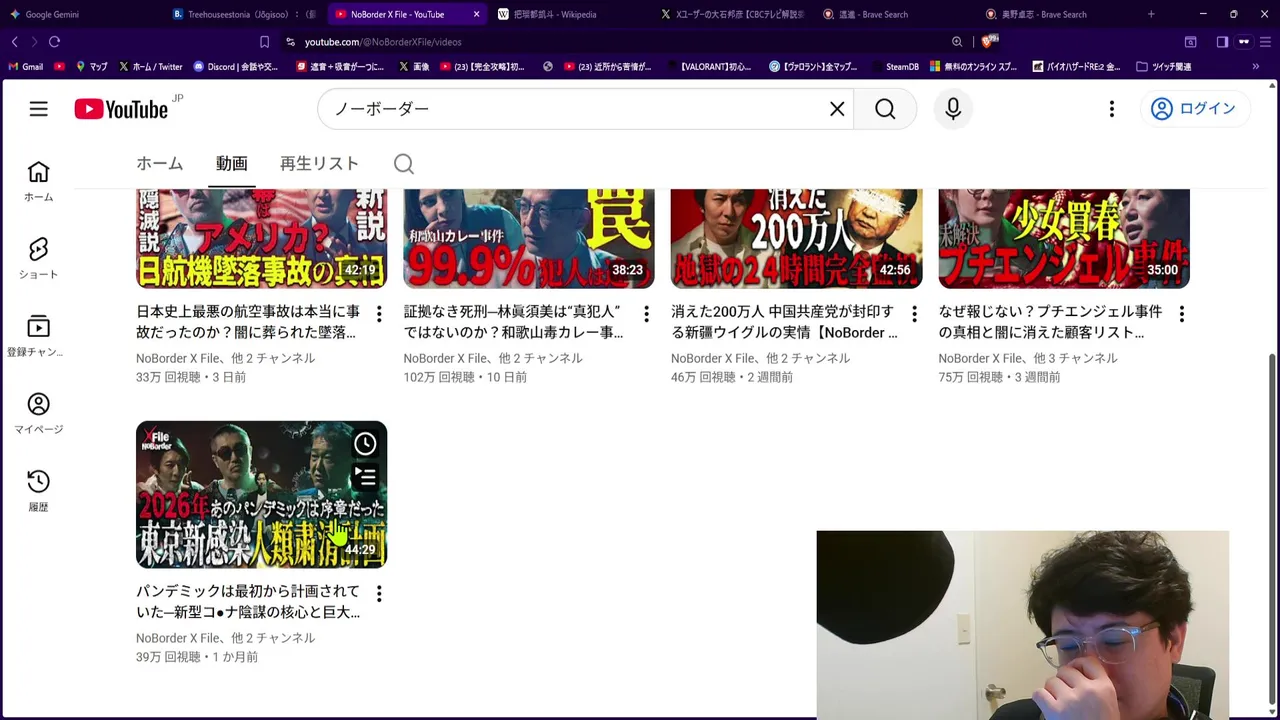Click the YouTube logo
Image resolution: width=1280 pixels, height=720 pixels.
tap(121, 109)
